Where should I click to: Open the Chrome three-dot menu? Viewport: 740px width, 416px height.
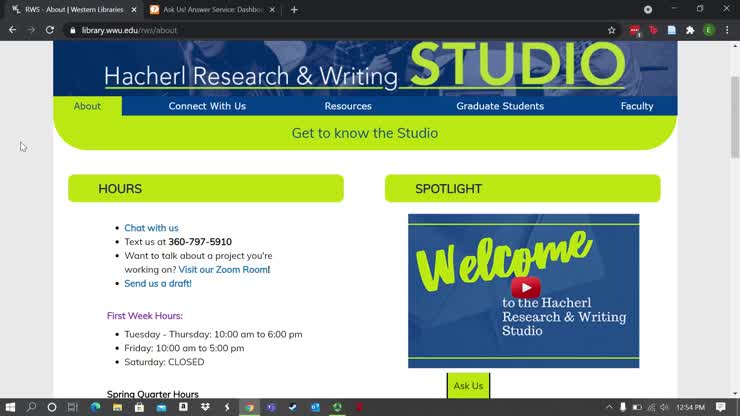727,30
